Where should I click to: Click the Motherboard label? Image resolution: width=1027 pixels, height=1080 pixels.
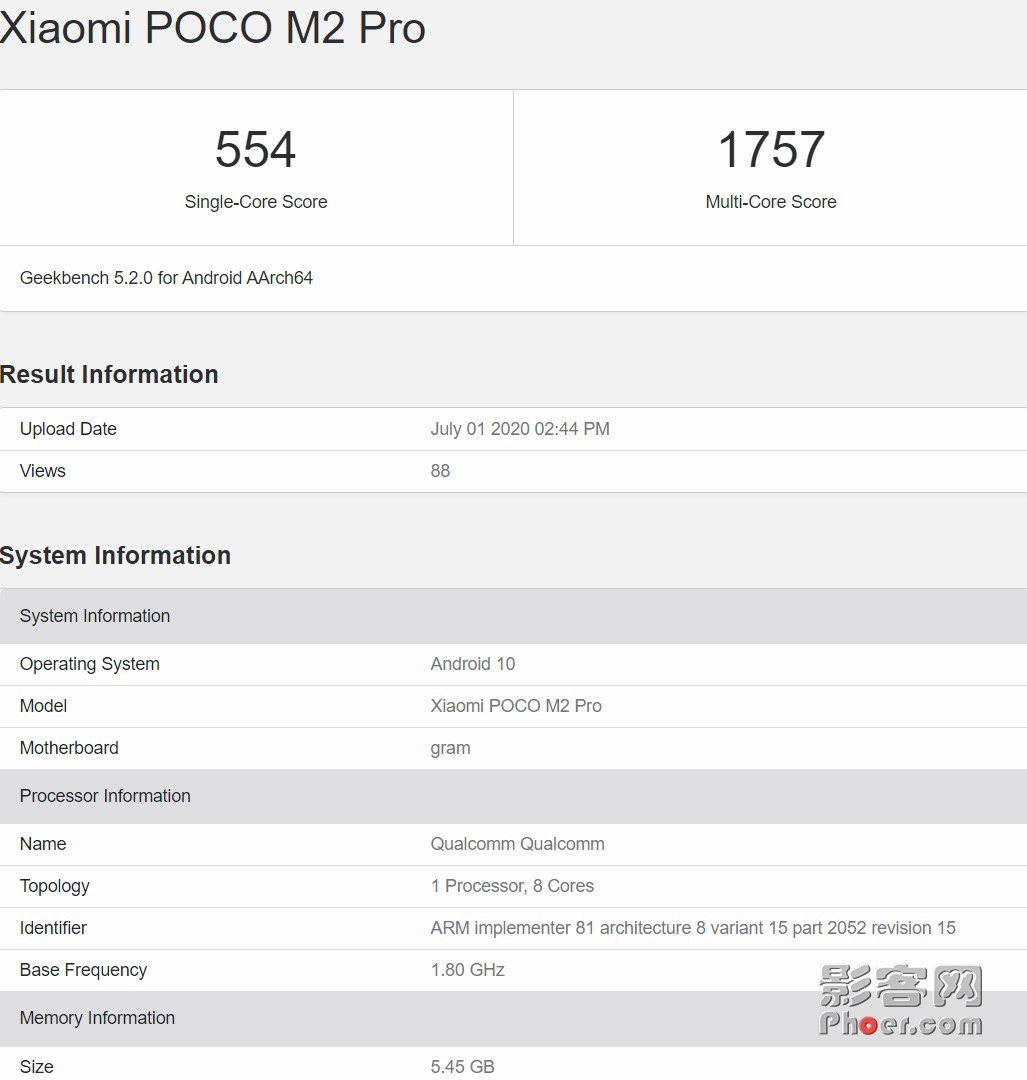69,748
